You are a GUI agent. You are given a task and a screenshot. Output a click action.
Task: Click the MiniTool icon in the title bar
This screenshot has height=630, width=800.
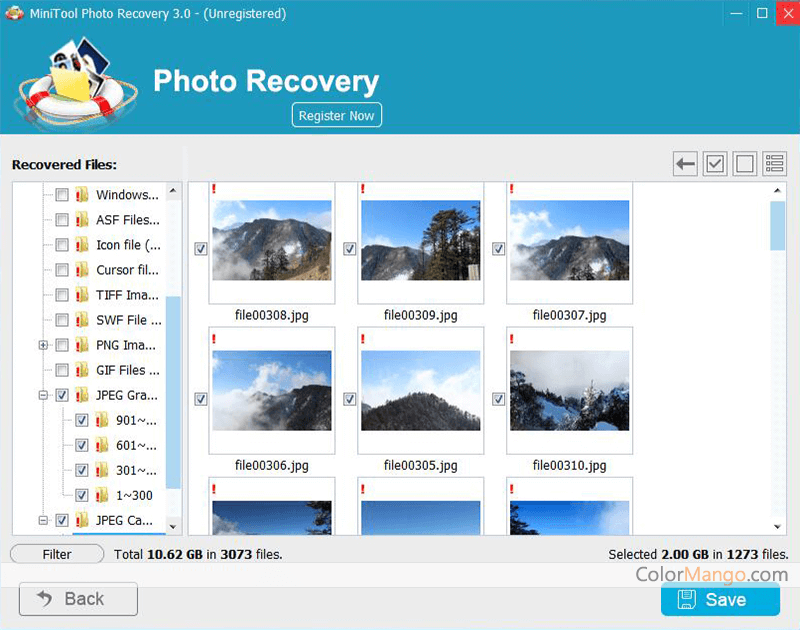(14, 14)
